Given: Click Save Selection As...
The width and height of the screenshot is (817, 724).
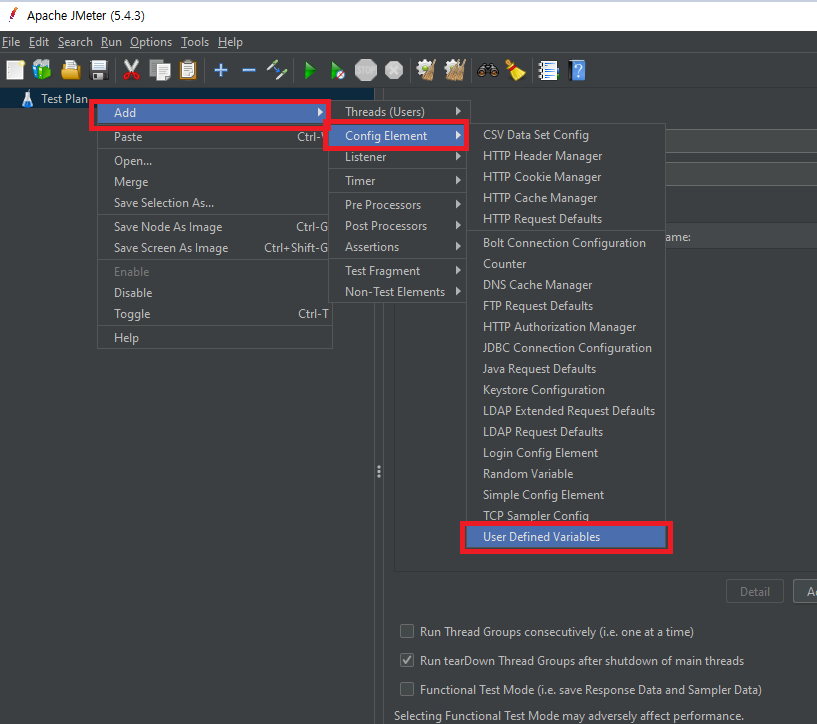Looking at the screenshot, I should point(214,203).
